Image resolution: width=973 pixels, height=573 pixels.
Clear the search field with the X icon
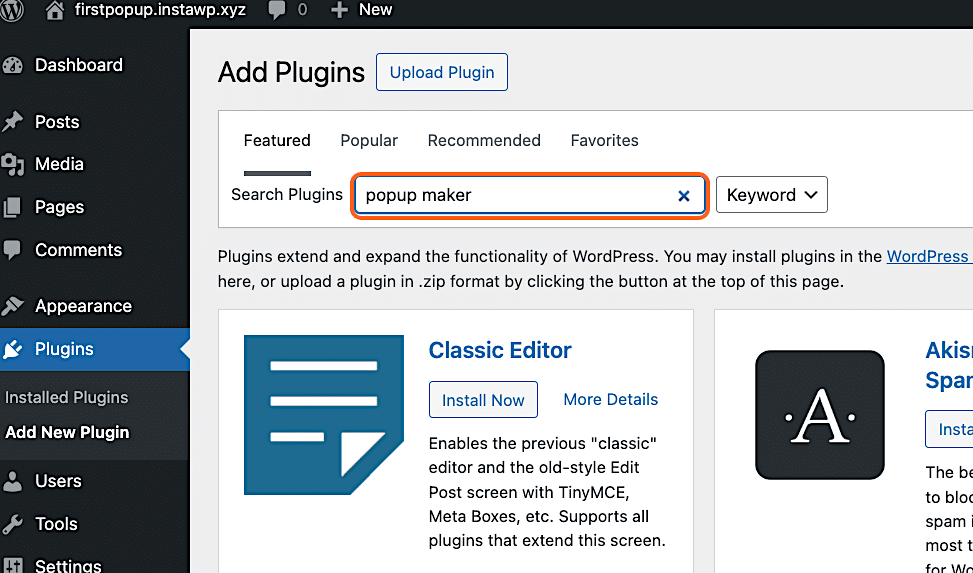[684, 196]
